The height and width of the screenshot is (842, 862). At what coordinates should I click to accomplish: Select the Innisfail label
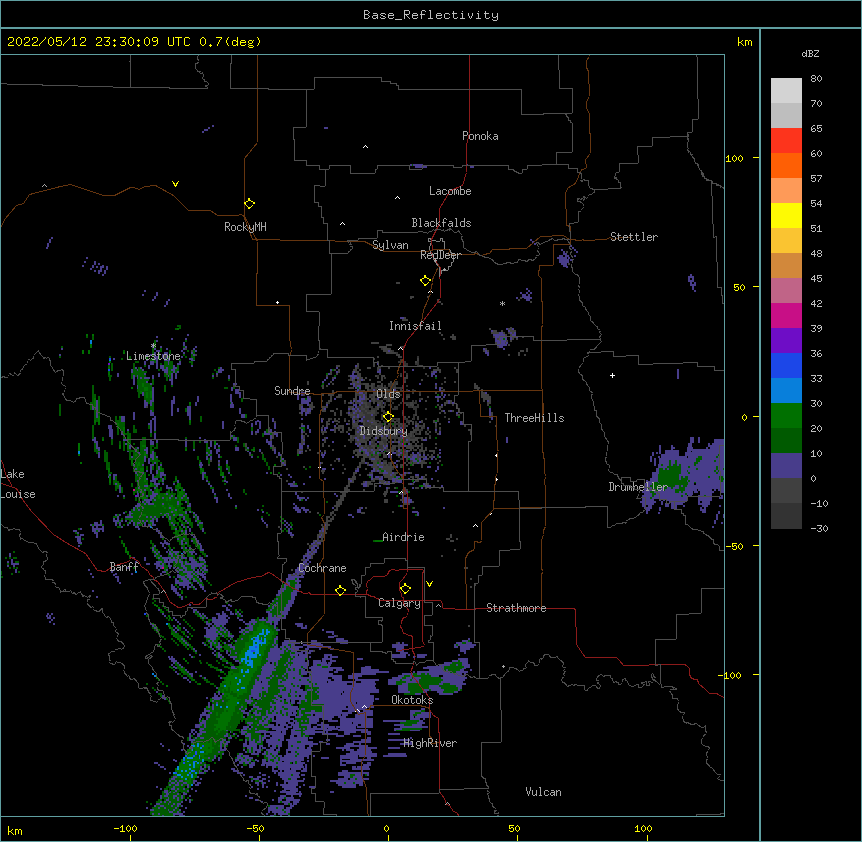tap(415, 326)
